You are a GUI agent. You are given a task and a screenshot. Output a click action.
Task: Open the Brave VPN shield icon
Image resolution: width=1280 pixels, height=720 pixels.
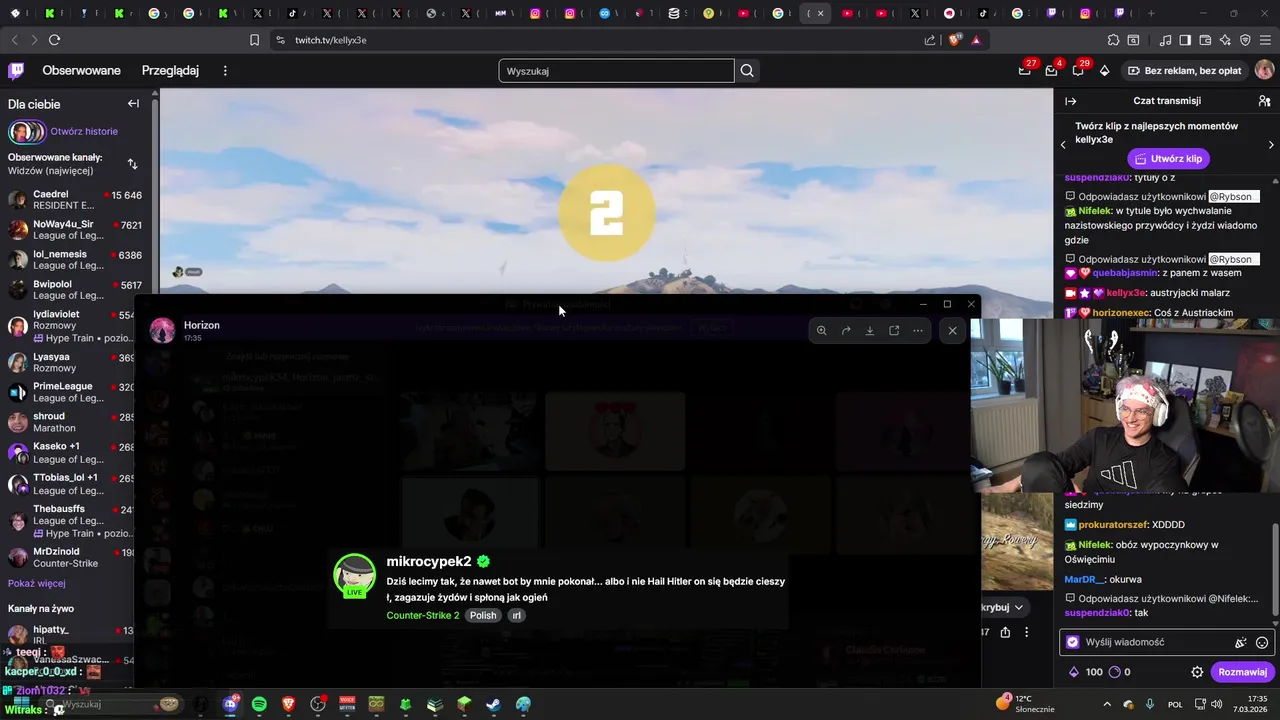coord(1245,40)
